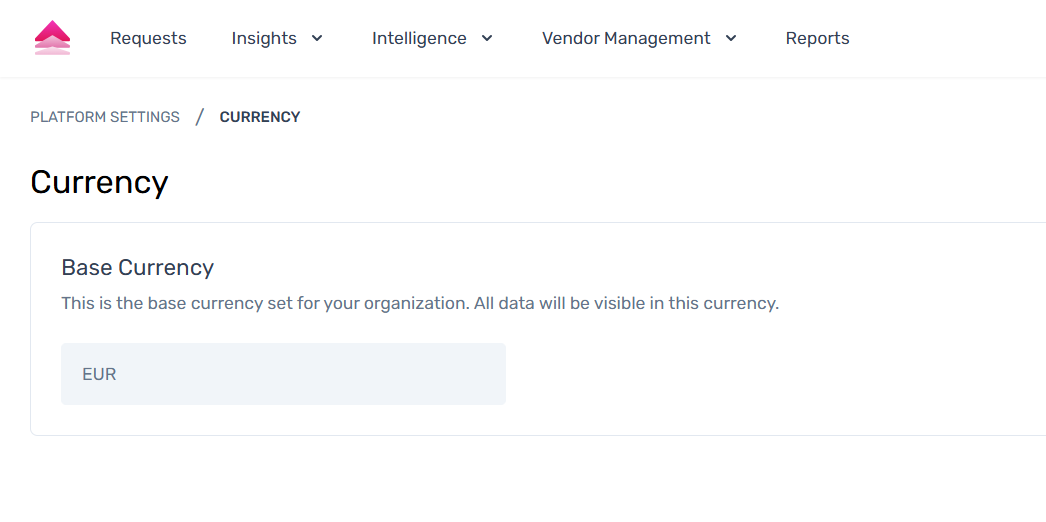The image size is (1046, 522).
Task: Click the Base Currency section title
Action: coord(138,267)
